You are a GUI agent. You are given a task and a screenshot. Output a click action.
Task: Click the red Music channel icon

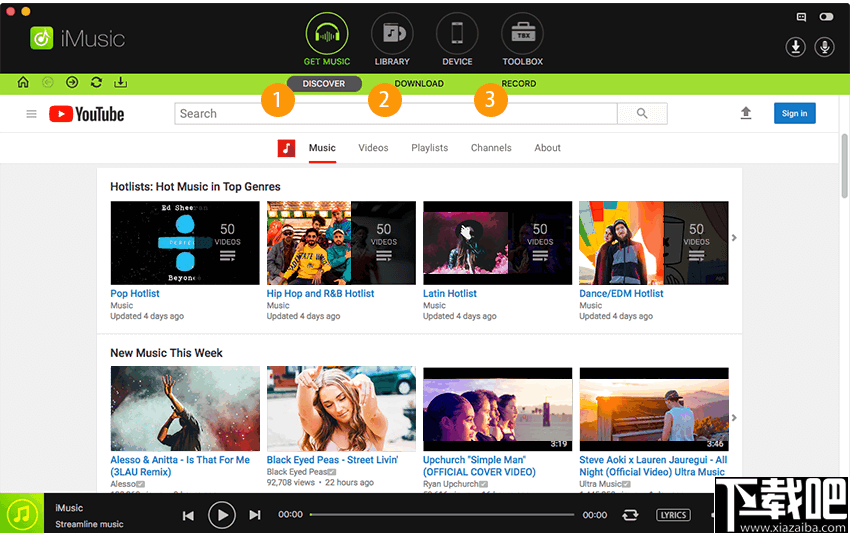click(x=286, y=148)
